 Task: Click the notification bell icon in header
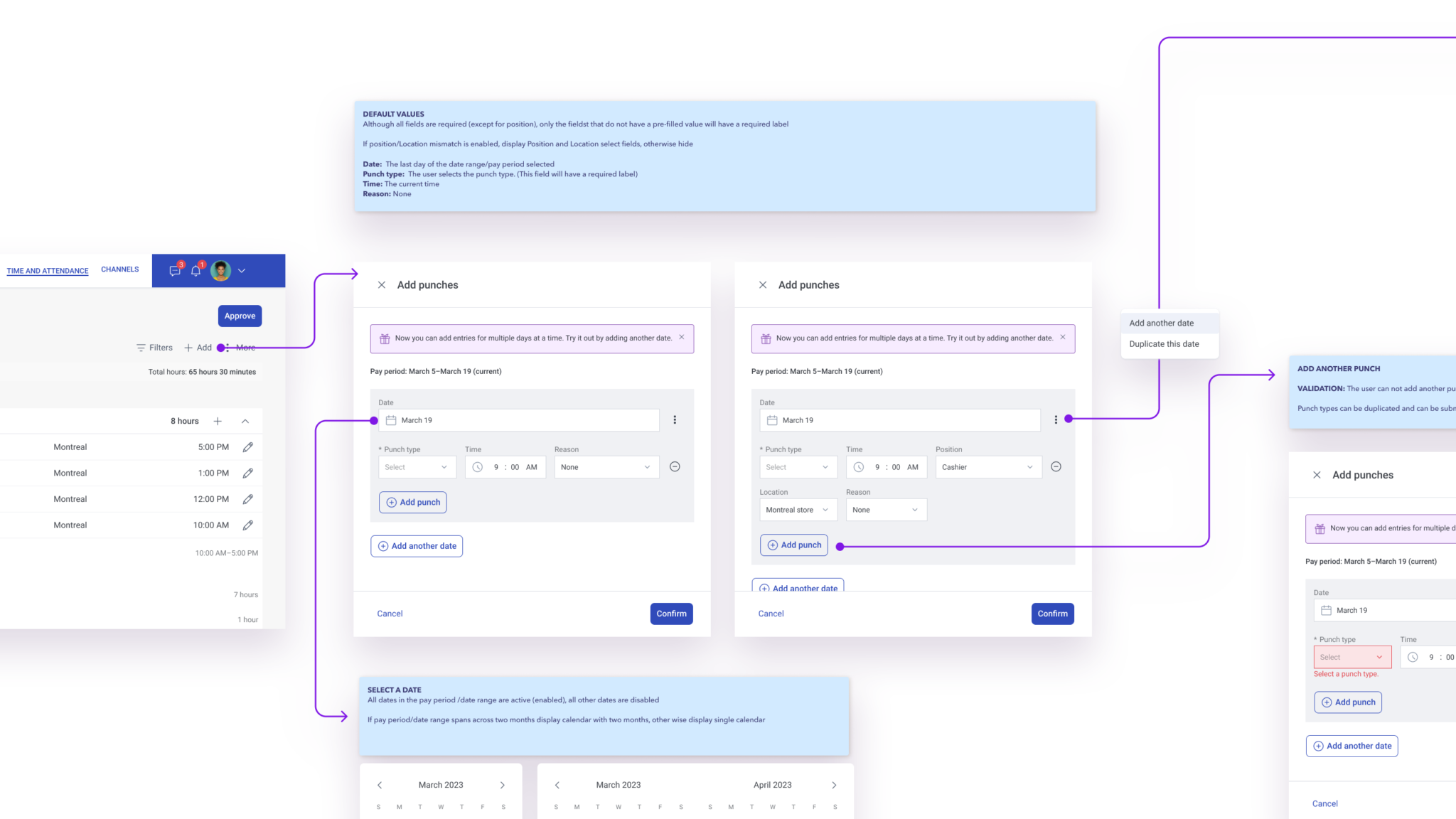(196, 270)
